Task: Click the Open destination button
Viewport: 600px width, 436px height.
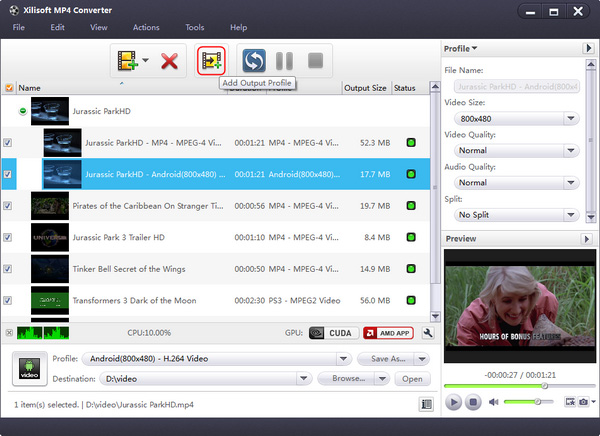Action: pyautogui.click(x=412, y=379)
